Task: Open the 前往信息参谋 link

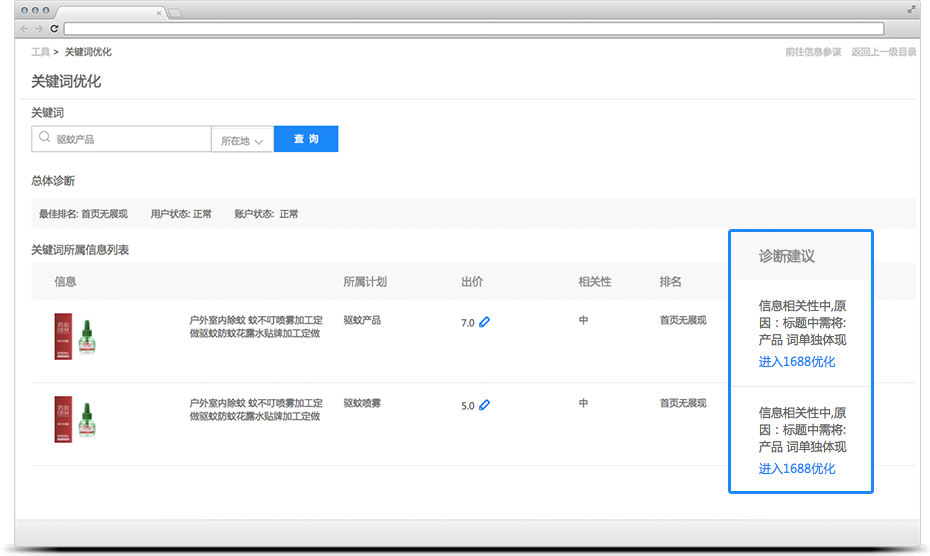Action: pyautogui.click(x=813, y=52)
